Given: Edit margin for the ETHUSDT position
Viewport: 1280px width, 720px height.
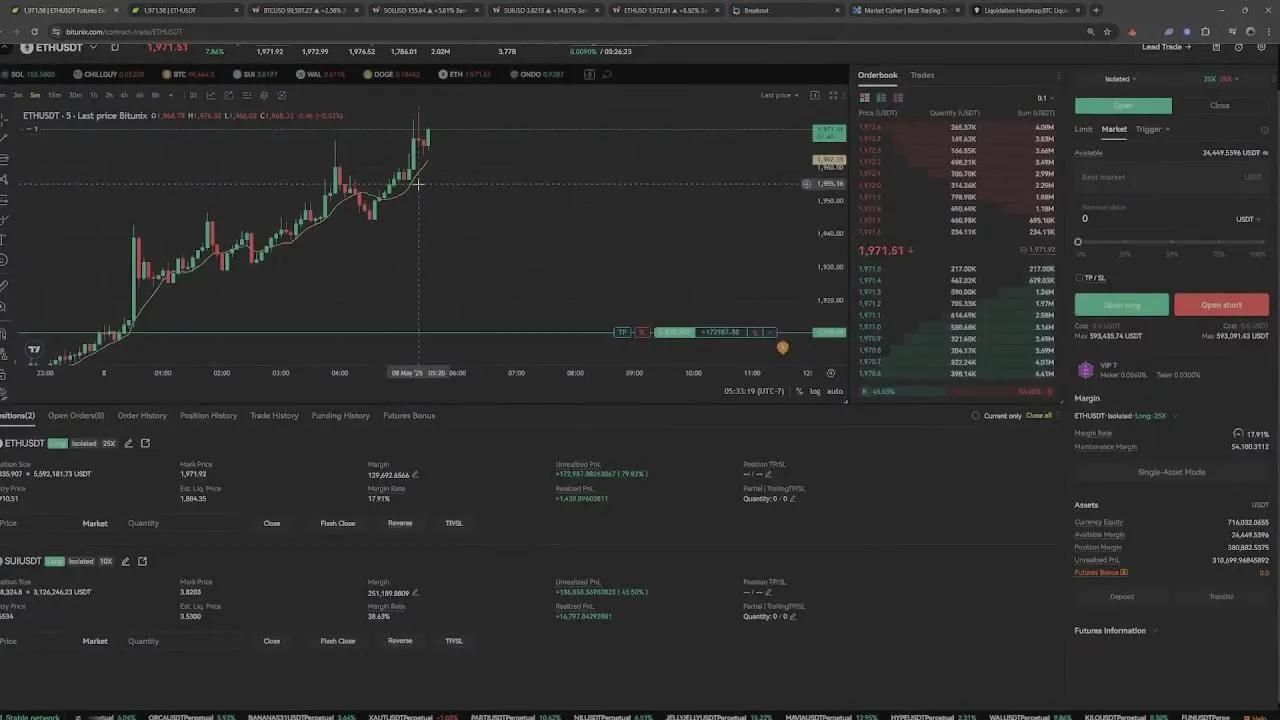Looking at the screenshot, I should (x=415, y=475).
